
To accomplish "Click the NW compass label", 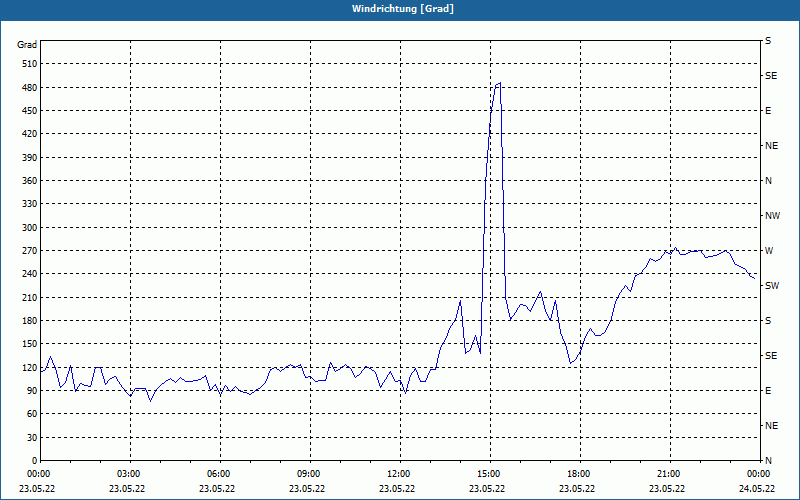I will [772, 216].
